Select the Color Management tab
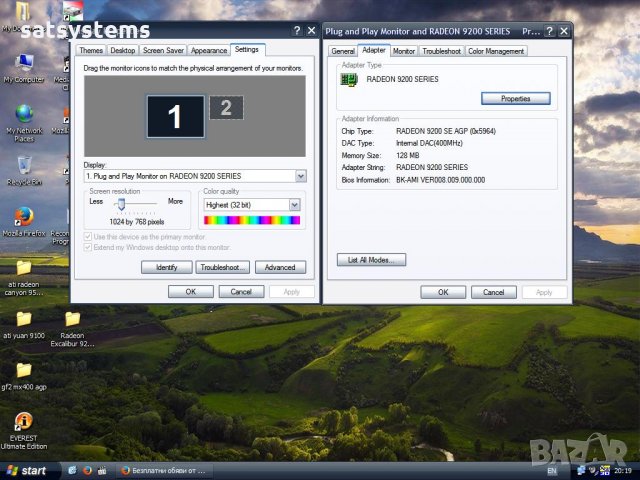Viewport: 640px width, 480px height. [496, 51]
